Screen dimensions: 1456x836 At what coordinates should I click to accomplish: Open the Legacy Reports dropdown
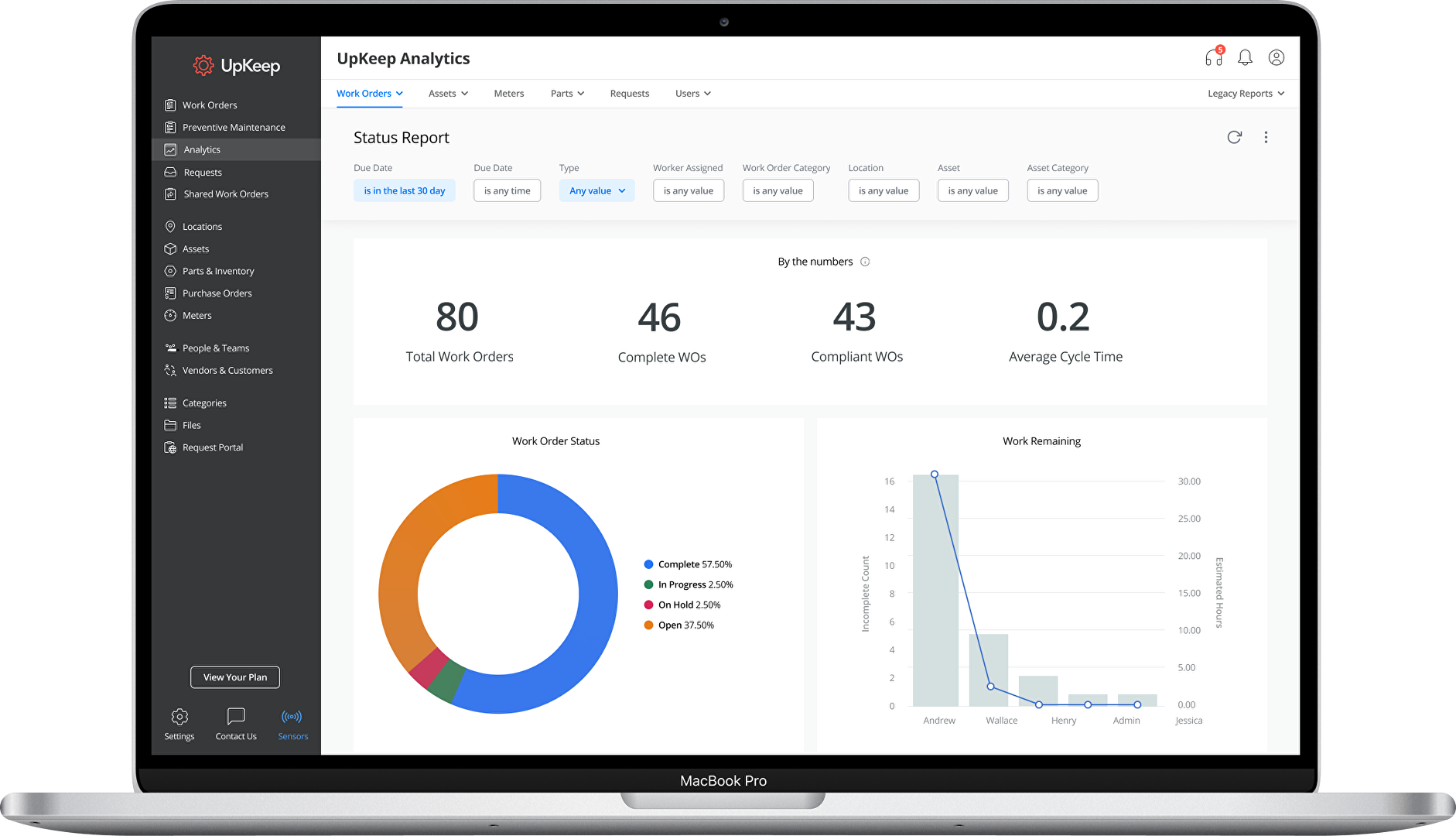tap(1246, 94)
